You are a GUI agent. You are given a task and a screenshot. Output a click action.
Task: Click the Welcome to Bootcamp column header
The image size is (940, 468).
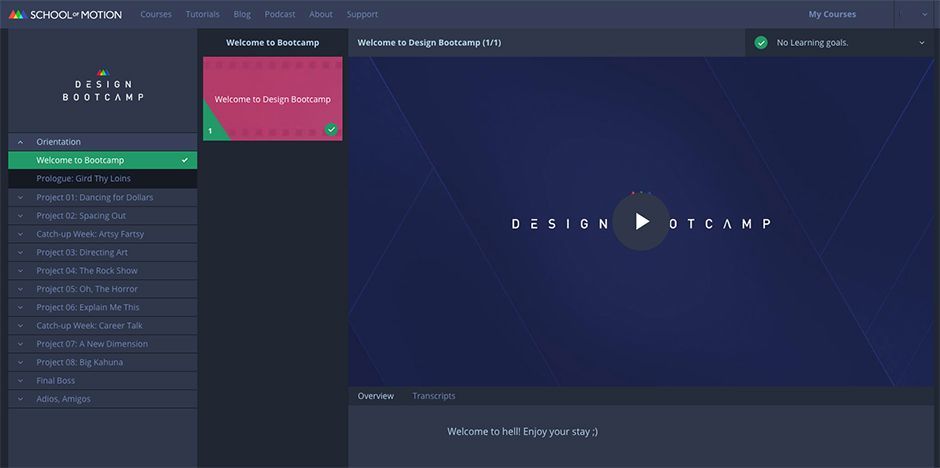coord(273,43)
